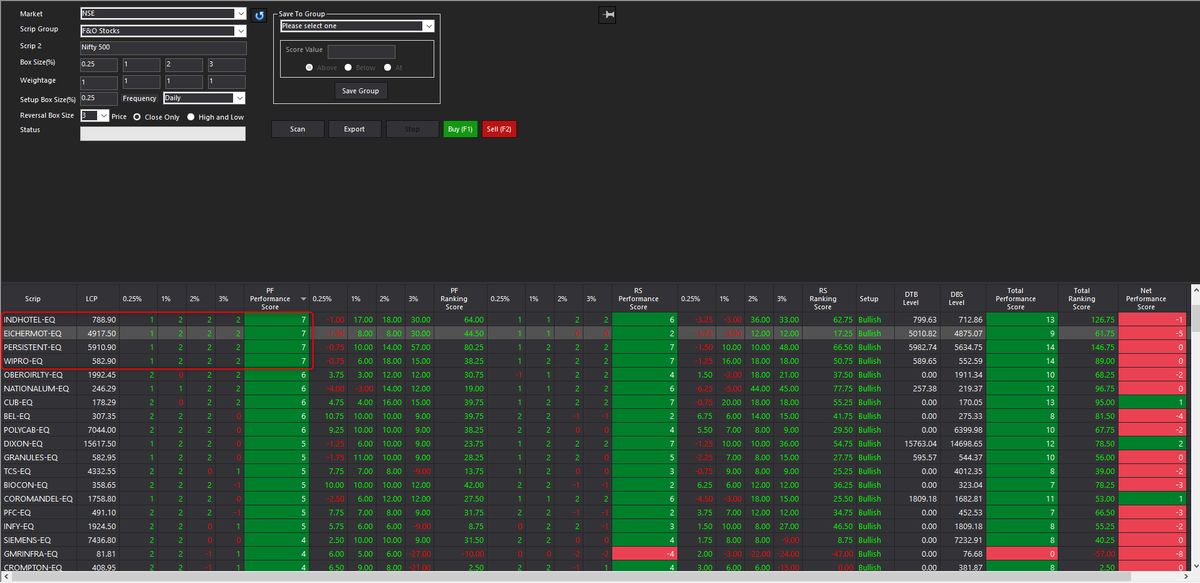Expand the Reversal Box Size dropdown
Screen dimensions: 1200x583
tap(94, 116)
